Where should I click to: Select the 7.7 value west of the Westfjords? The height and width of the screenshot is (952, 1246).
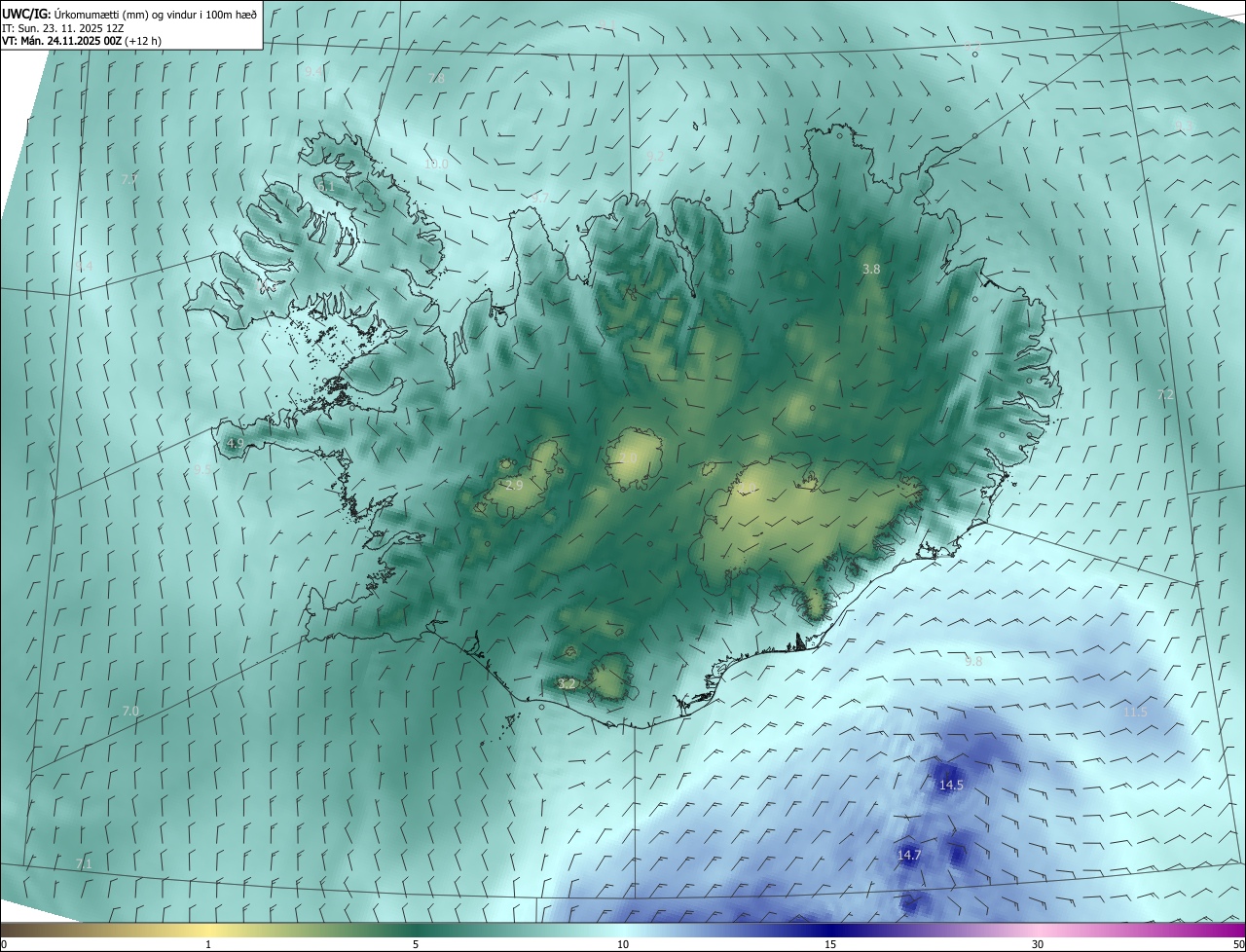128,179
